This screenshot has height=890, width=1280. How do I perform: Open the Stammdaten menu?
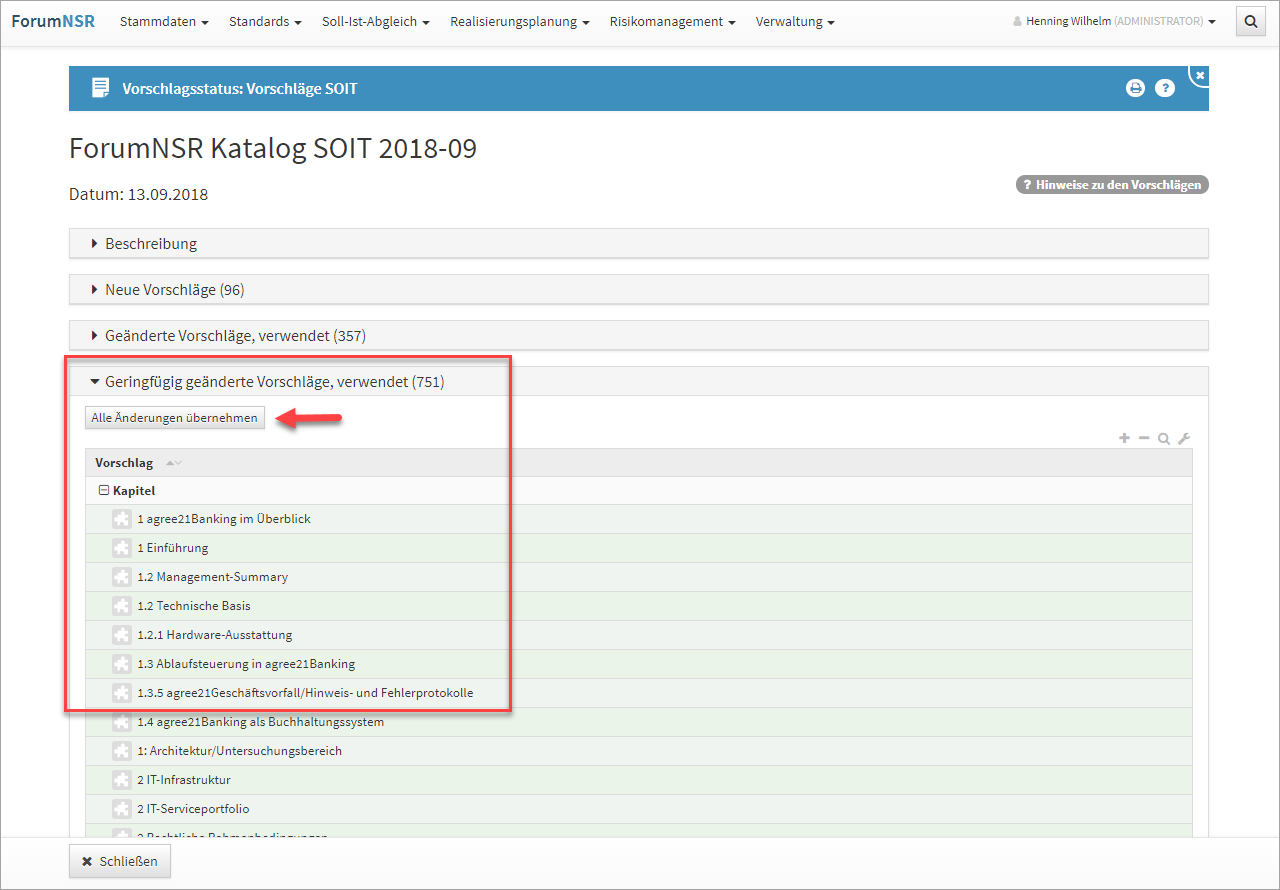tap(164, 22)
